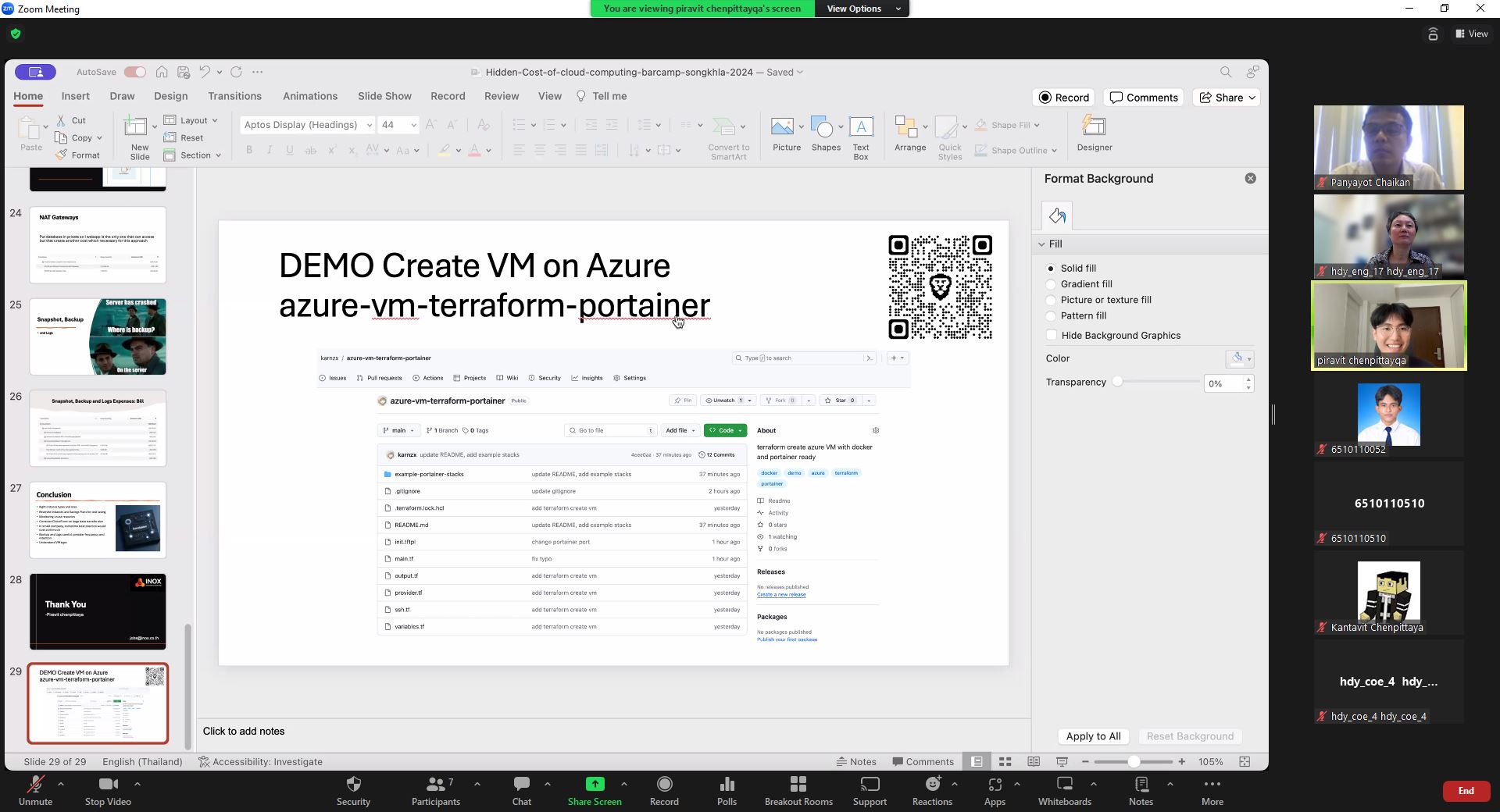Open the Transitions ribbon tab

pyautogui.click(x=234, y=96)
